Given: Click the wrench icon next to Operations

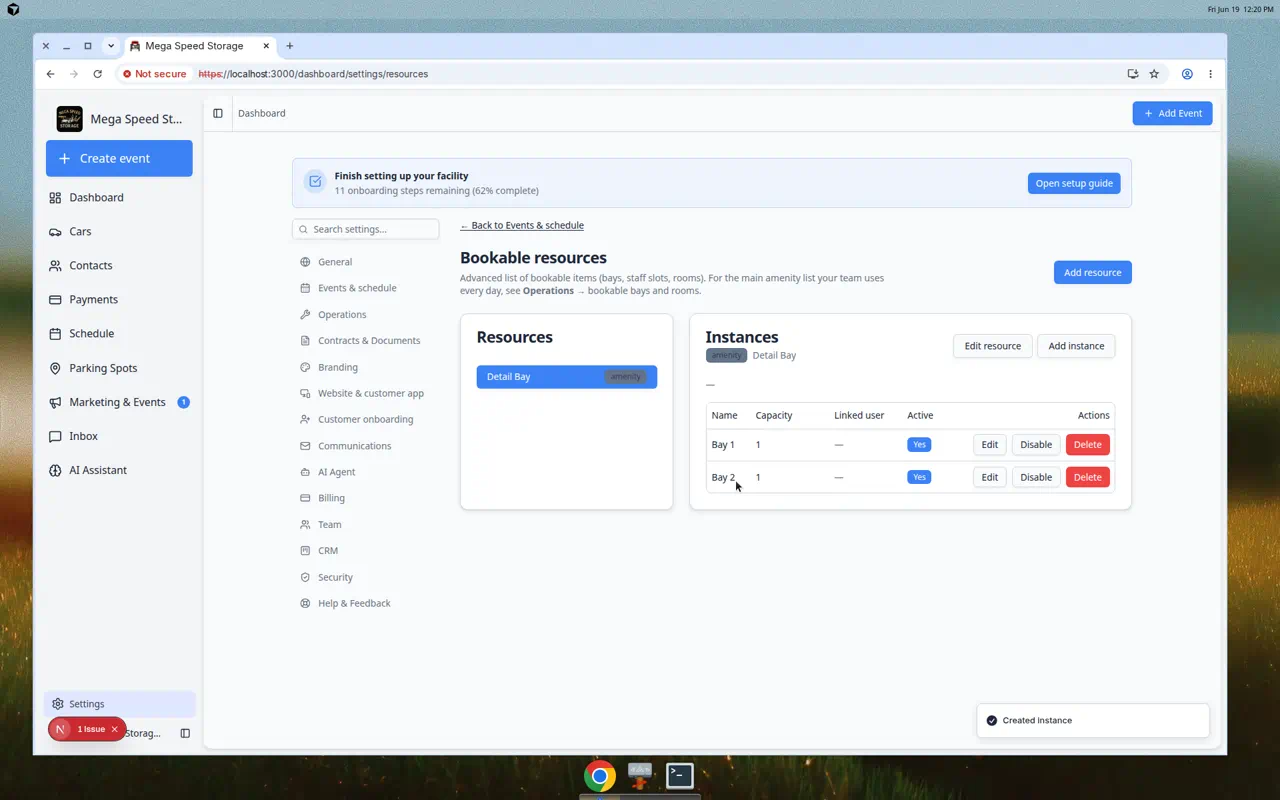Looking at the screenshot, I should click(305, 314).
